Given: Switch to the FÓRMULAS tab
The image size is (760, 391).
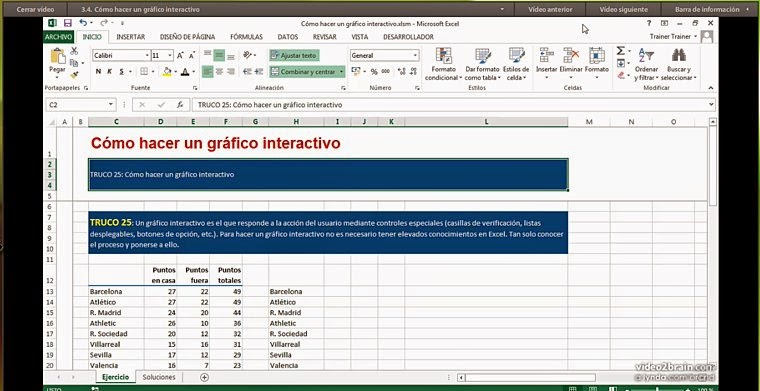Looking at the screenshot, I should 246,37.
